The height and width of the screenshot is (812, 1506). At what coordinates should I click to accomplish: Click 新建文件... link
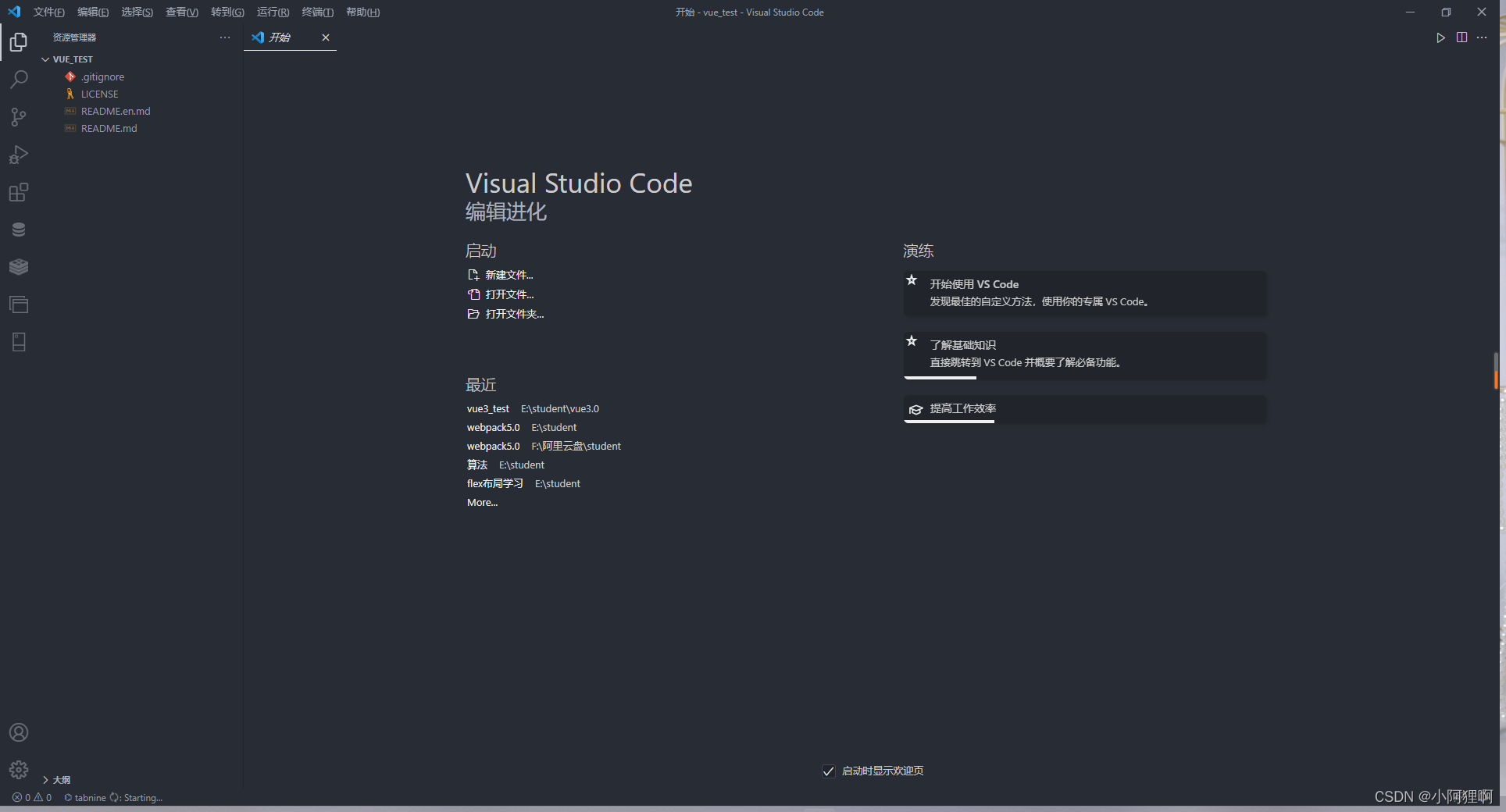pyautogui.click(x=509, y=275)
